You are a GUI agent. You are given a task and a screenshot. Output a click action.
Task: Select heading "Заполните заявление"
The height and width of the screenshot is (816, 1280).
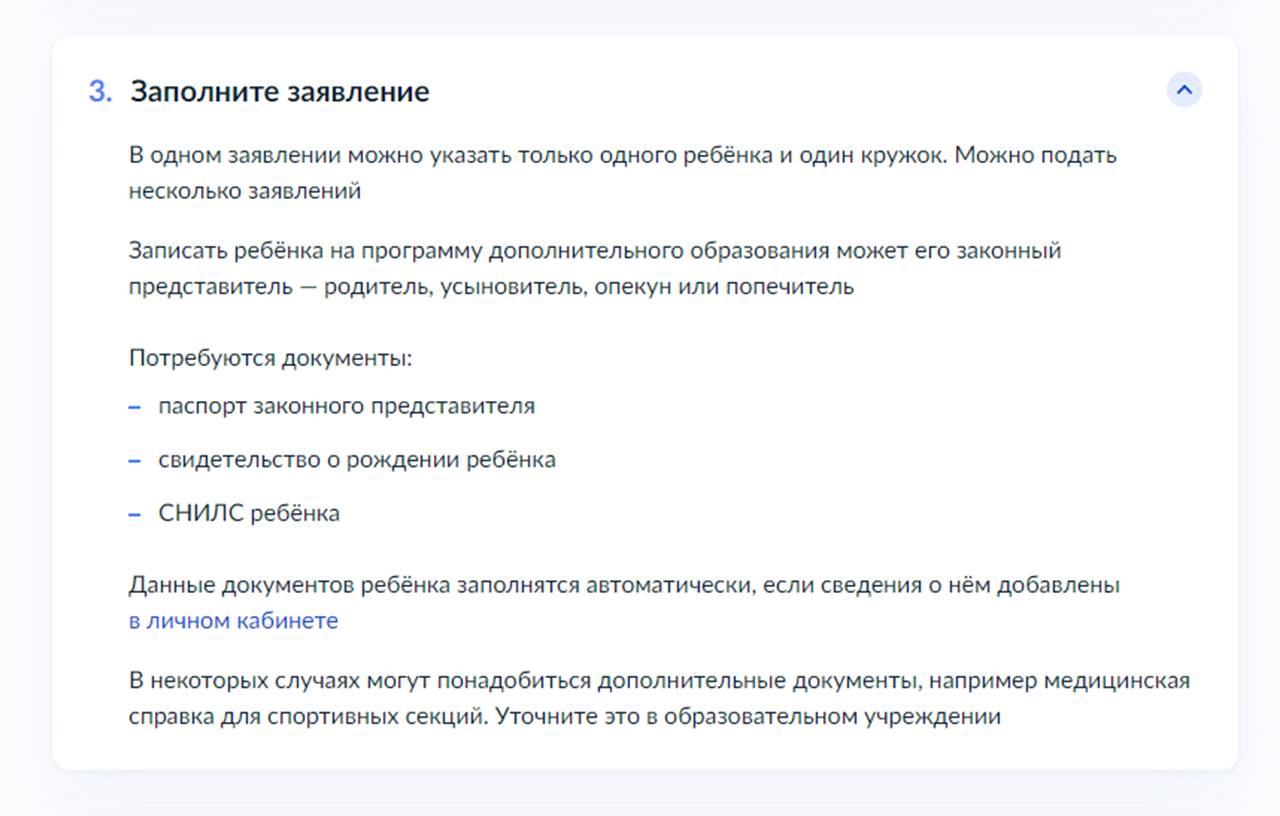[x=280, y=90]
